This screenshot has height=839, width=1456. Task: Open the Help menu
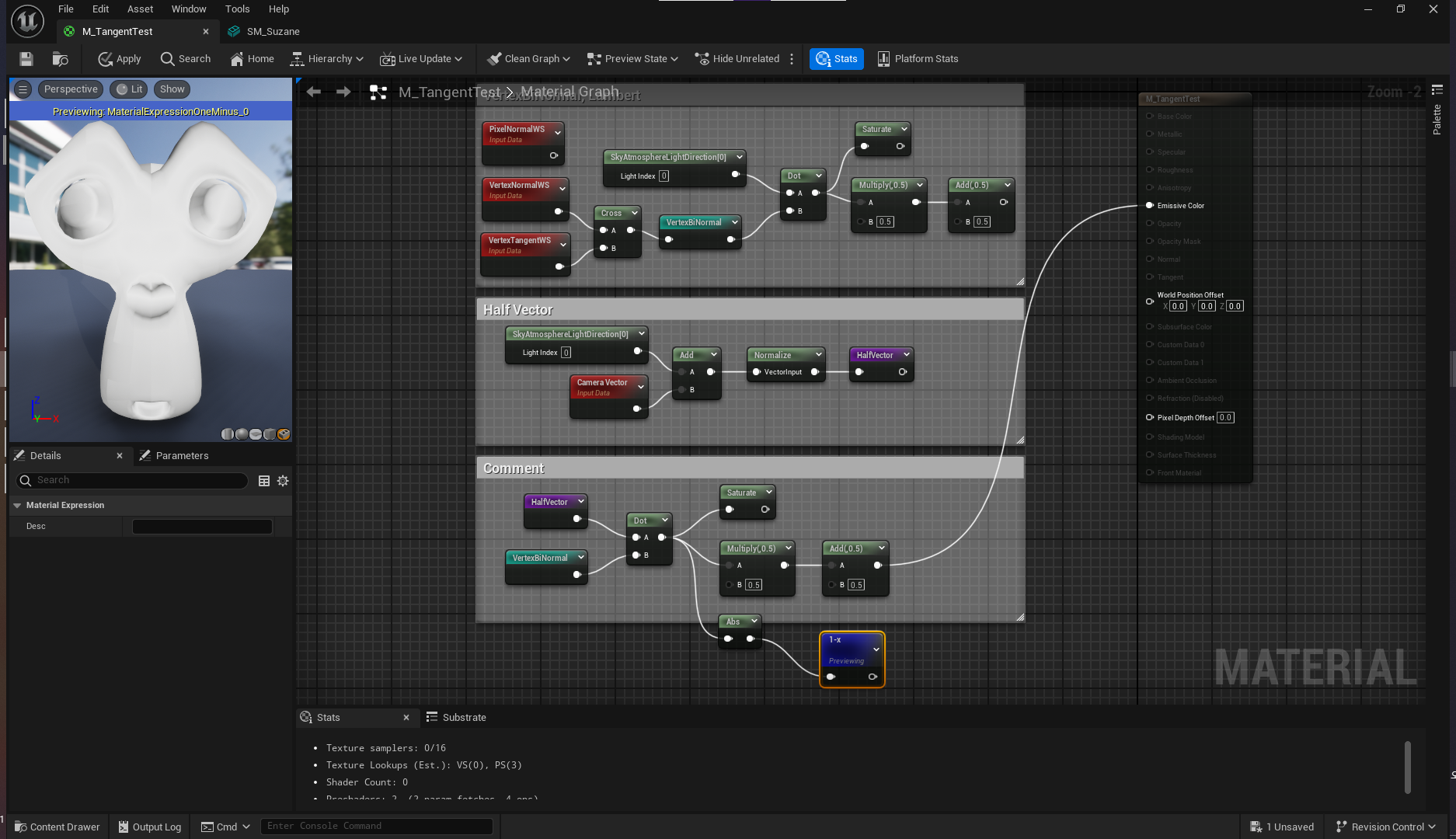coord(279,9)
